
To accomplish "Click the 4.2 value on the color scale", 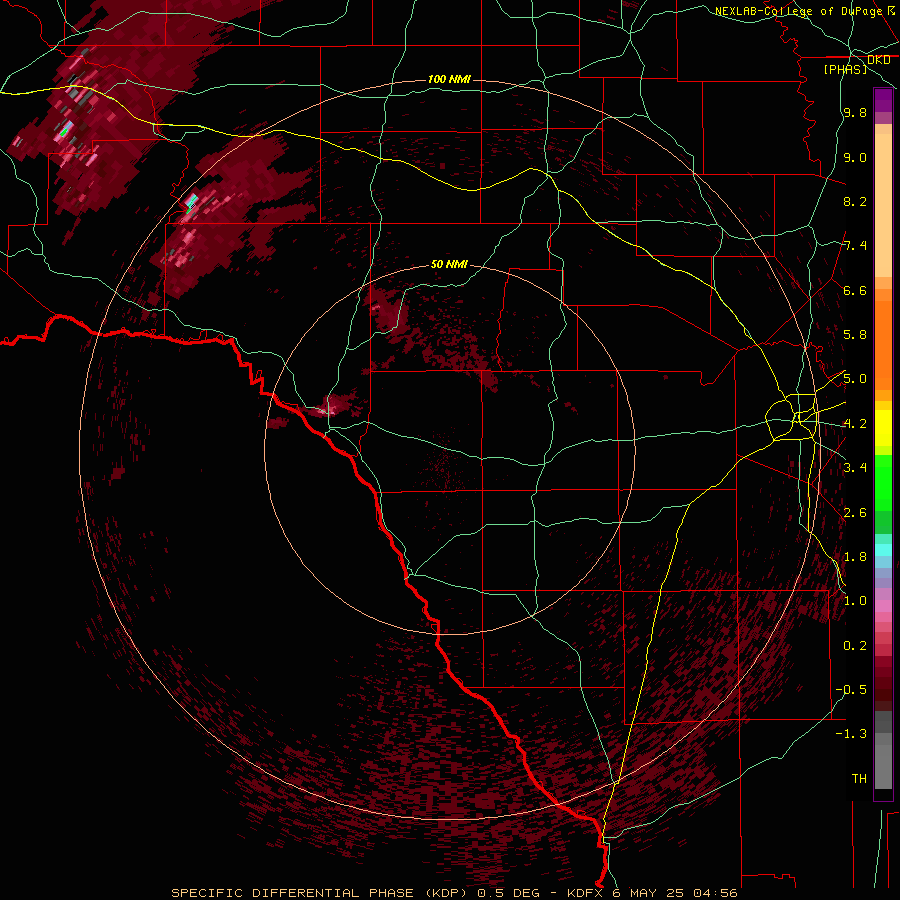I will [x=855, y=424].
